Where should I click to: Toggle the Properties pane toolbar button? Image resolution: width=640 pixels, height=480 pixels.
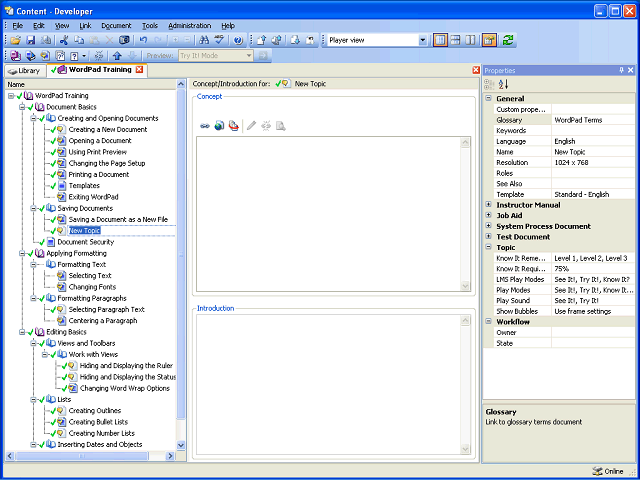coord(489,40)
